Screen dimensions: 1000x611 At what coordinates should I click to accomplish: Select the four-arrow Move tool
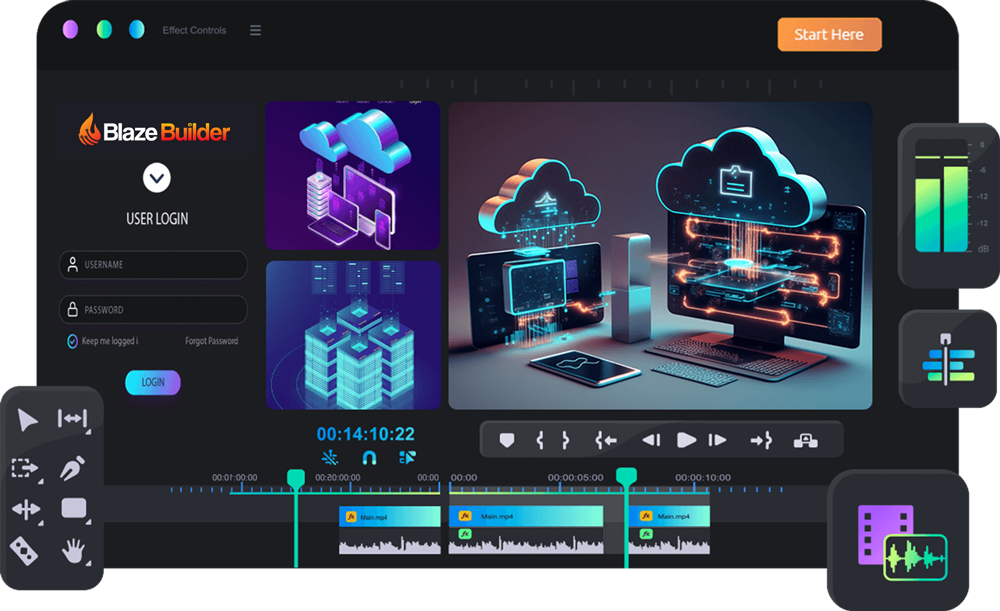click(x=26, y=509)
